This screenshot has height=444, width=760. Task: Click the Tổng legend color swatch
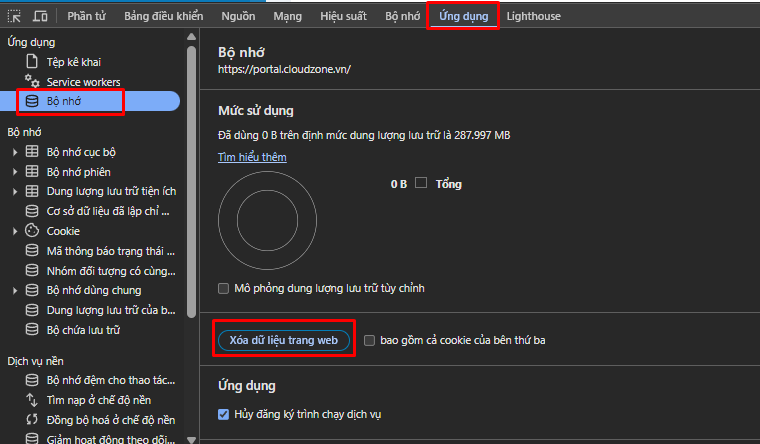pos(421,183)
